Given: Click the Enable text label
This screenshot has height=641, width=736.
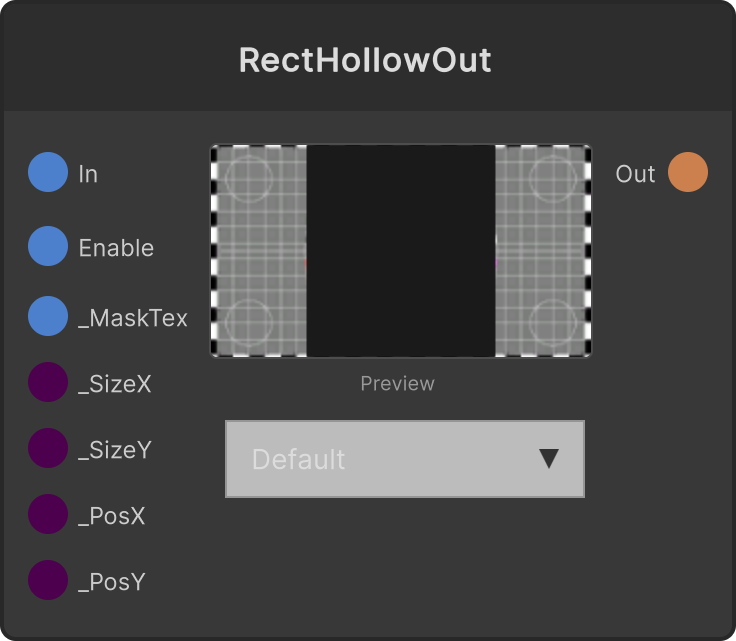Looking at the screenshot, I should 116,248.
